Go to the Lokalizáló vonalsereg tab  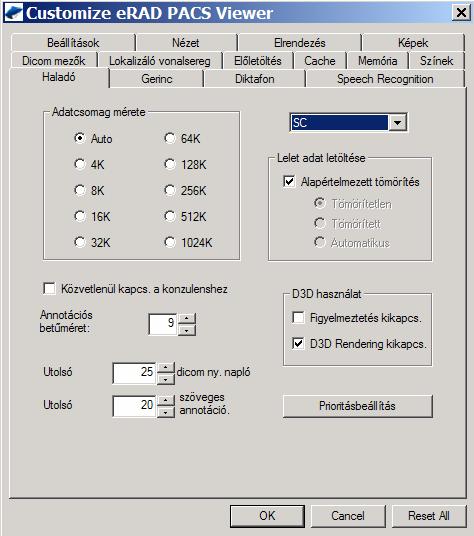(160, 61)
